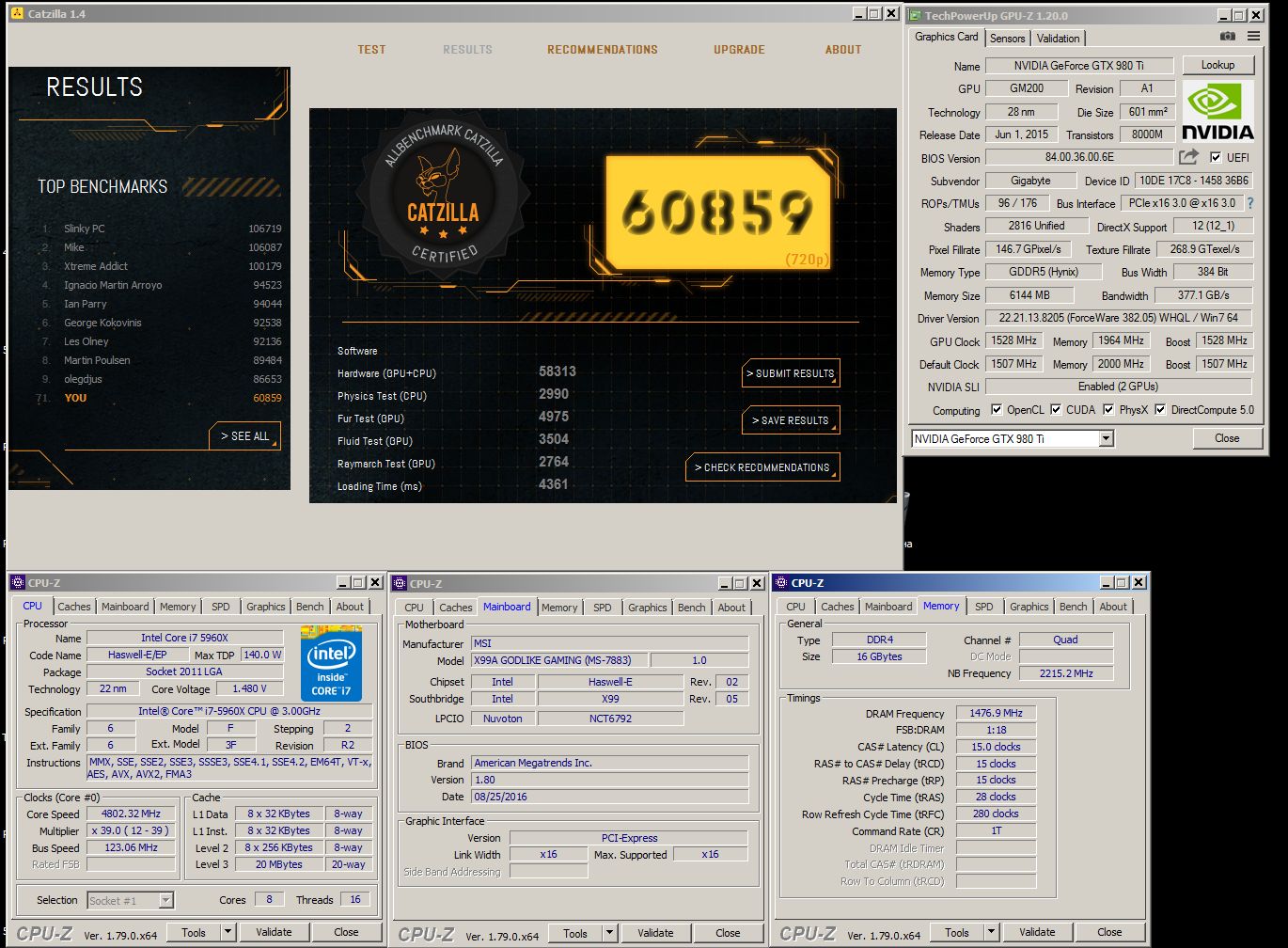
Task: Switch to the Validation tab in GPU-Z
Action: pyautogui.click(x=1059, y=39)
